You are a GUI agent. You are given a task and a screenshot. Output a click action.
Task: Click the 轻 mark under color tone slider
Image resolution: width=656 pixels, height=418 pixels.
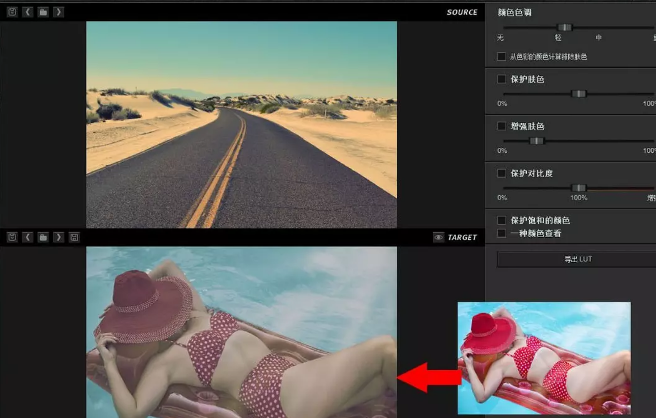558,38
